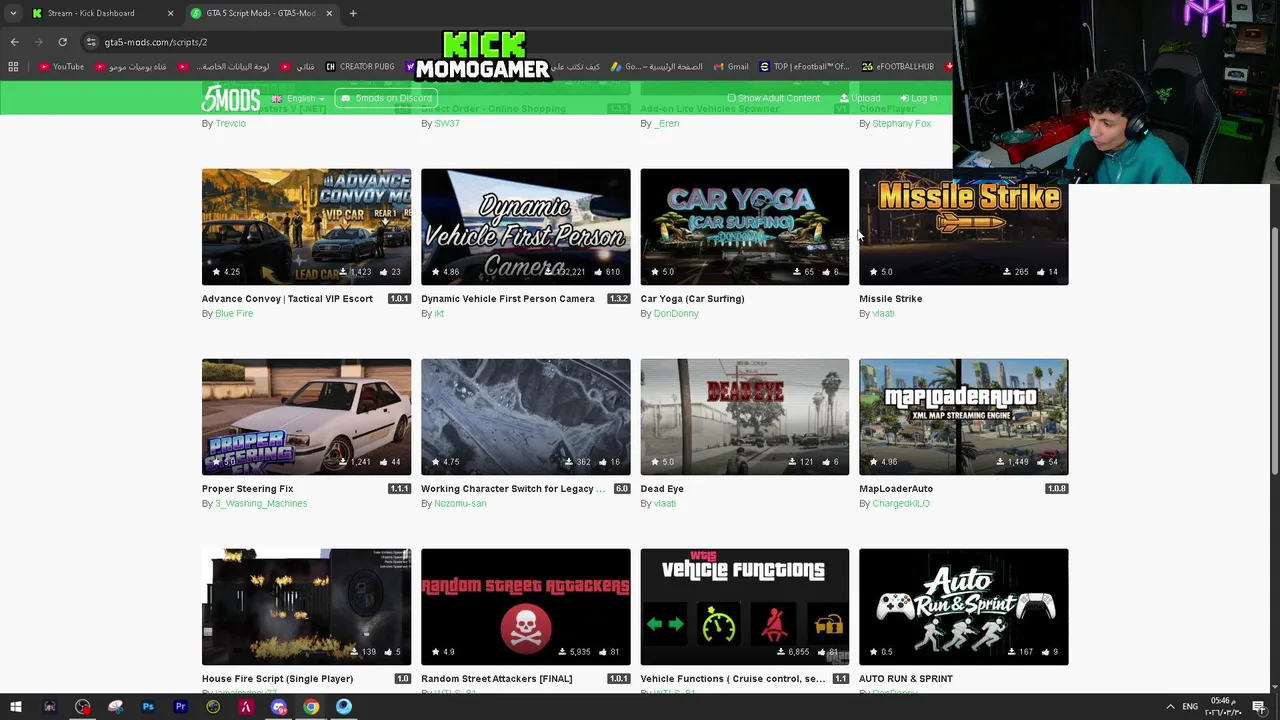Open Advance Convoy thumbnail
The image size is (1280, 720).
(306, 227)
